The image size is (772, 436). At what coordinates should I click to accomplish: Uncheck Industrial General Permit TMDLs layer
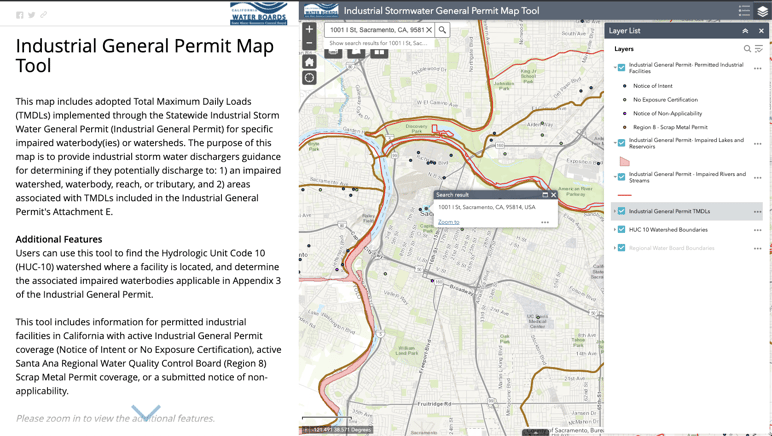[621, 211]
